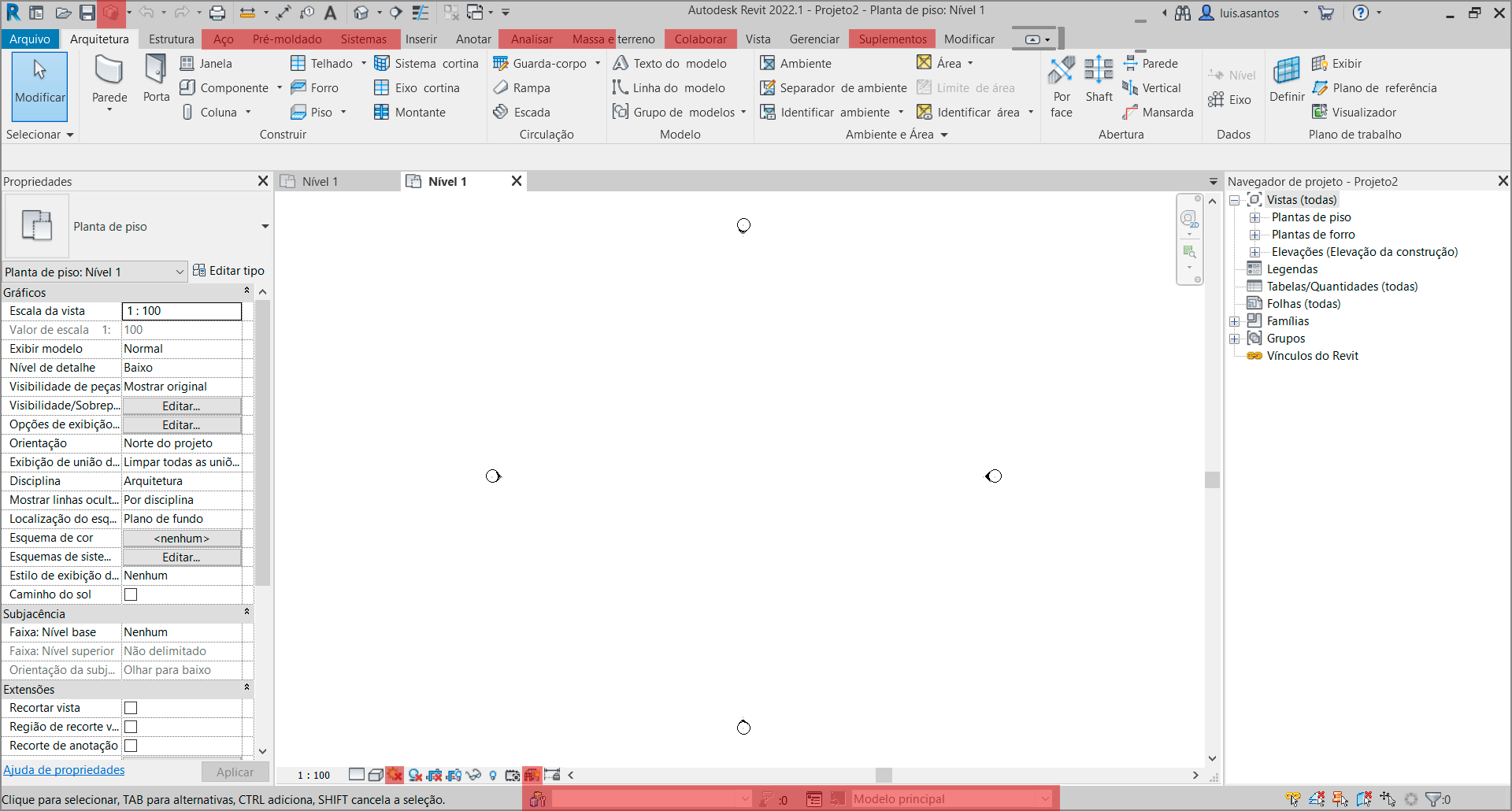Check the Caminho do sol option
Screen dimensions: 1512x811
[x=130, y=594]
